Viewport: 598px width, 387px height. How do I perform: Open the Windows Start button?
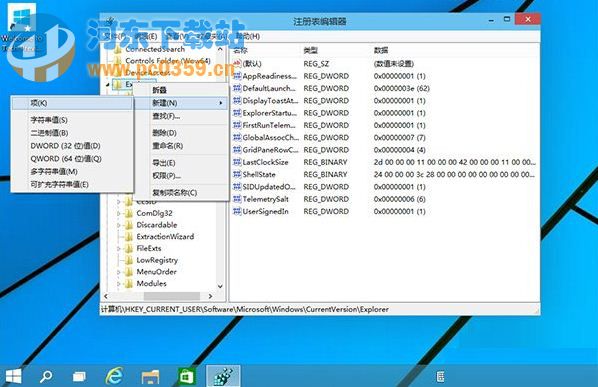point(14,376)
